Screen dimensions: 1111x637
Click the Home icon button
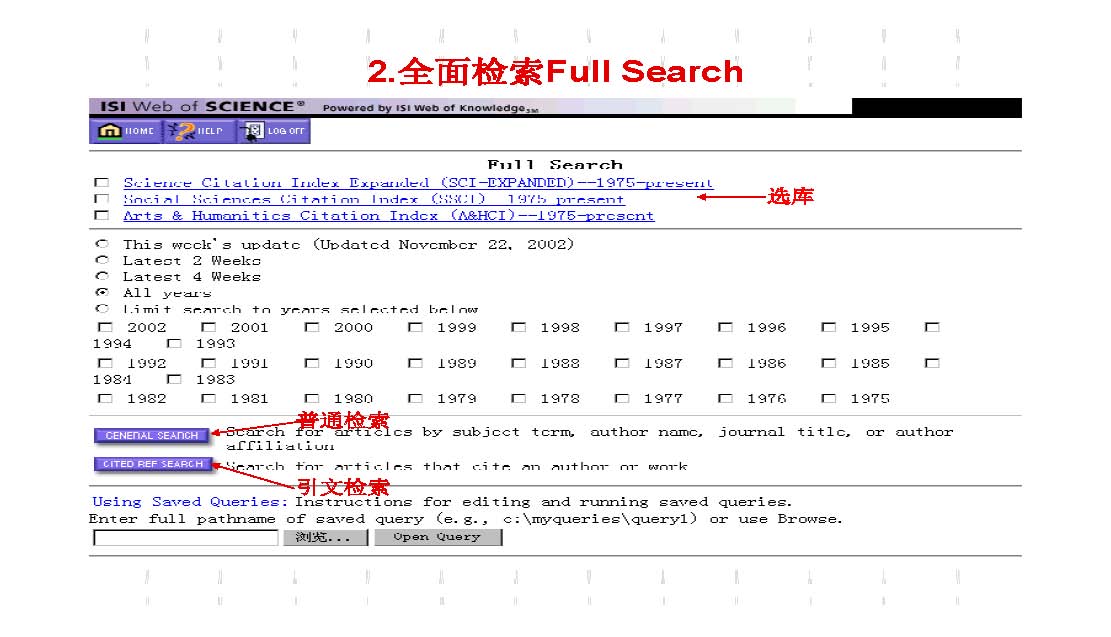tap(126, 131)
